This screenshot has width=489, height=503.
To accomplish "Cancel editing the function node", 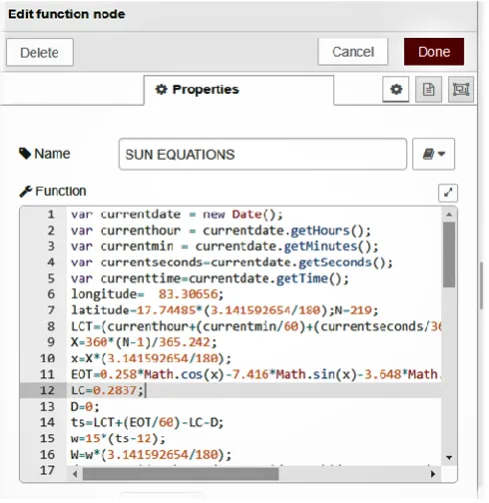I will pyautogui.click(x=353, y=52).
